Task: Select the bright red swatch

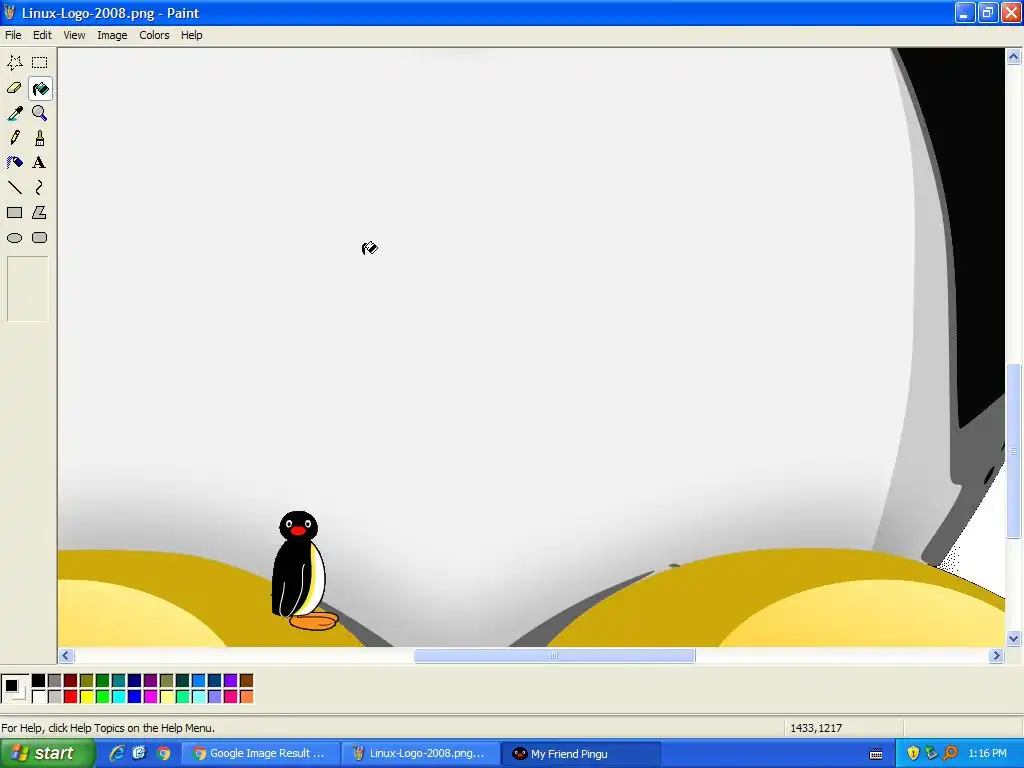Action: [71, 697]
